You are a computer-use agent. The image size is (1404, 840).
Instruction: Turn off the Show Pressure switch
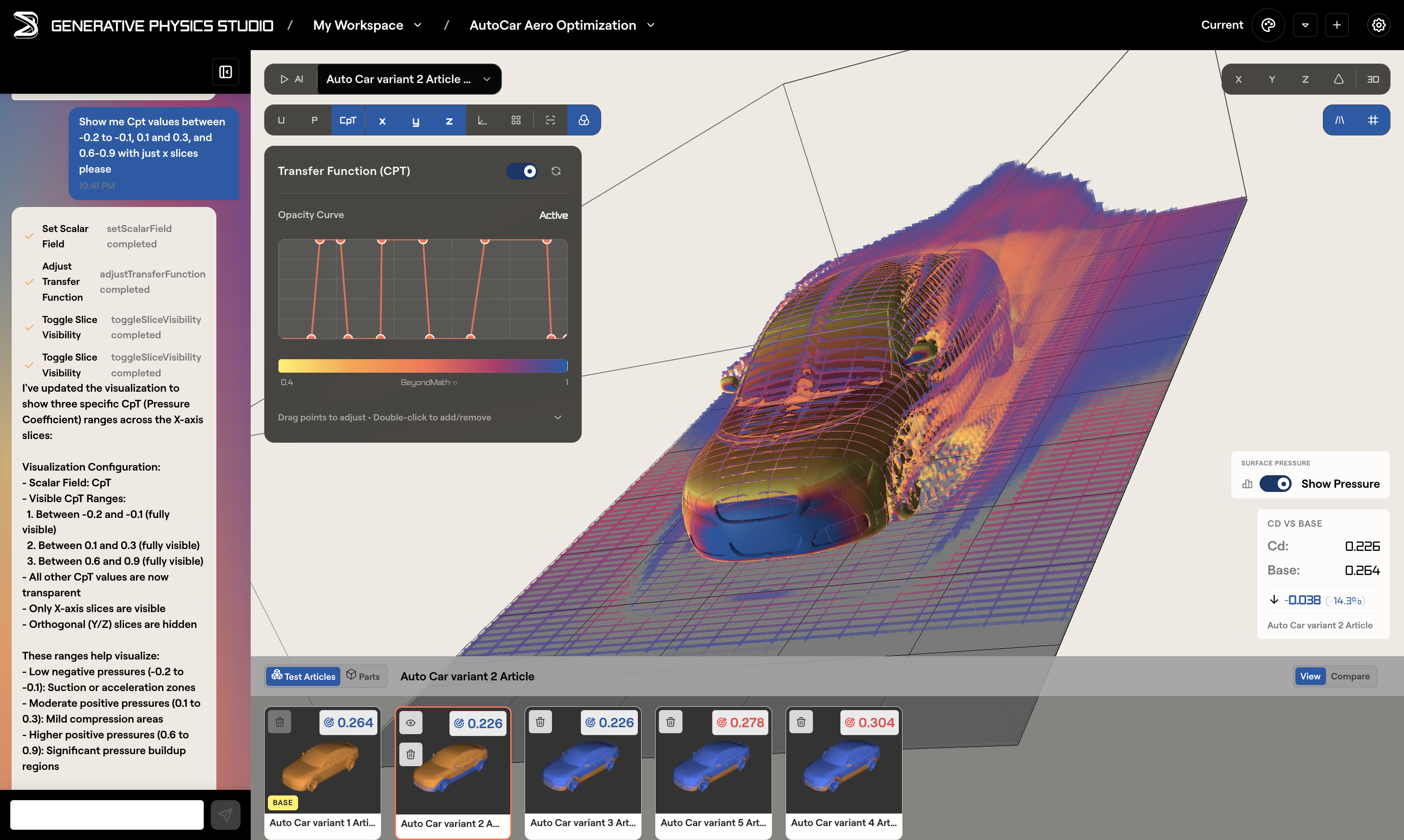point(1275,484)
